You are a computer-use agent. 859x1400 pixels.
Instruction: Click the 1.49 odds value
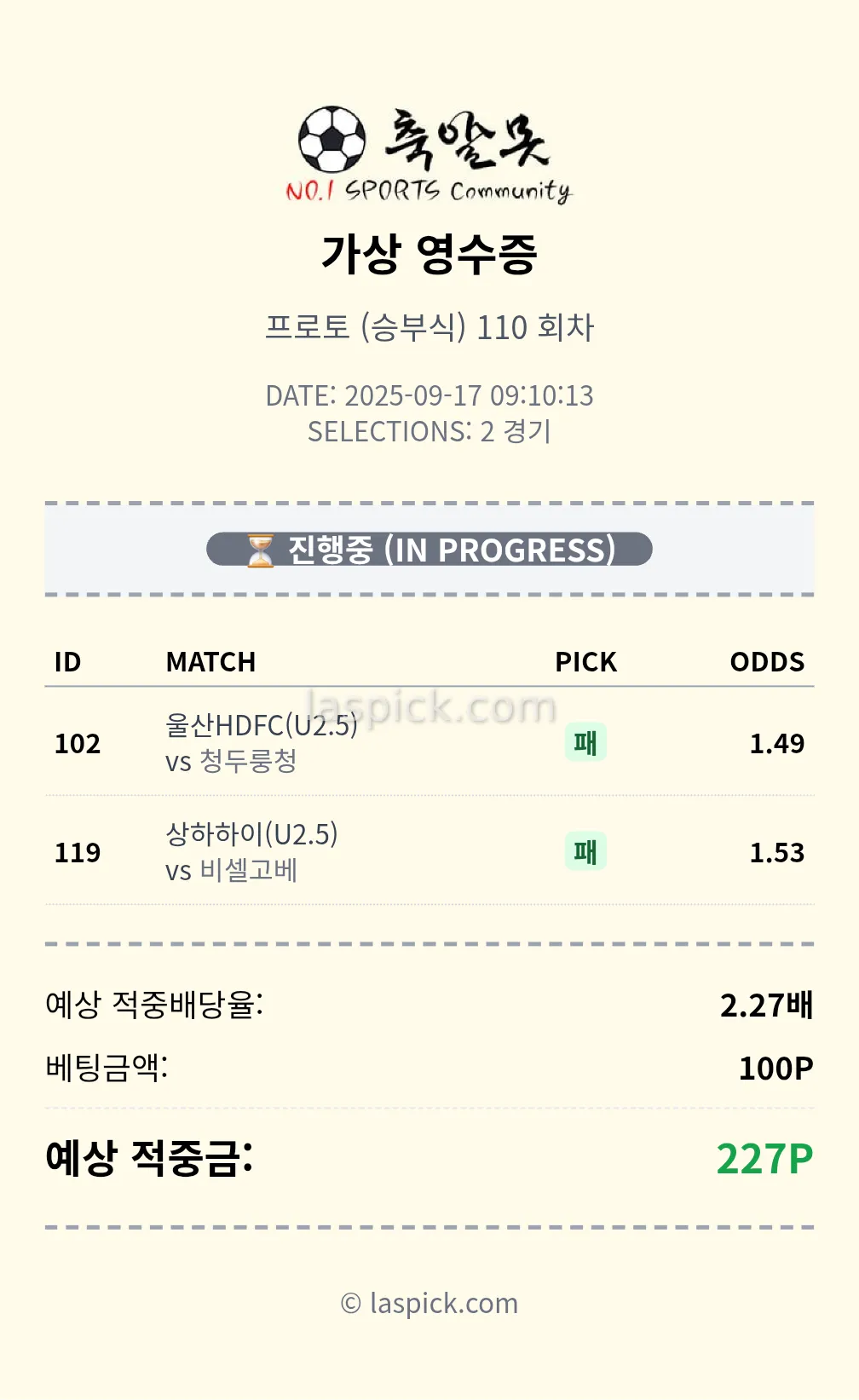776,744
